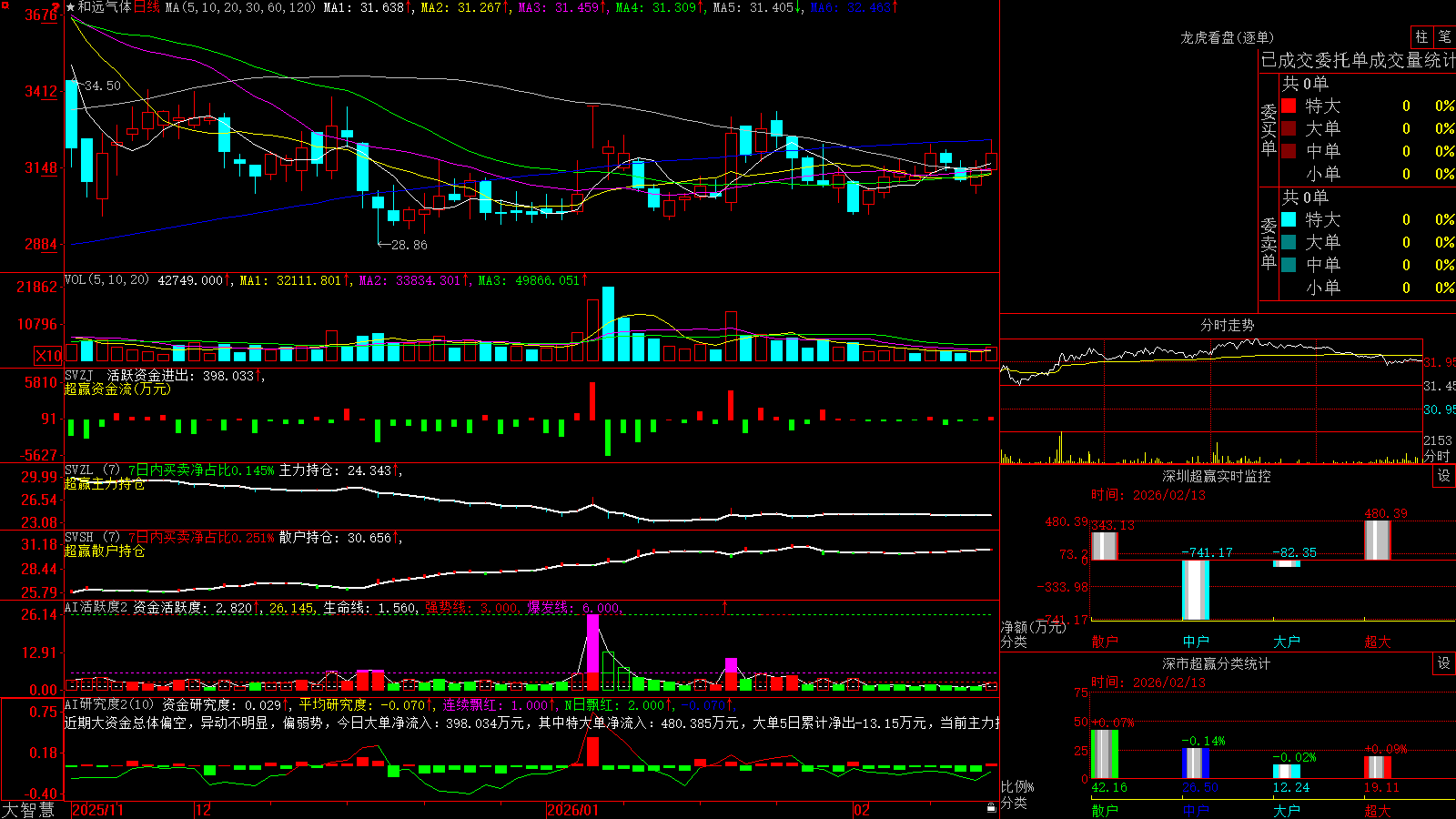Click the teal 中单 swatch under 委卖单
1456x819 pixels.
pyautogui.click(x=1289, y=265)
